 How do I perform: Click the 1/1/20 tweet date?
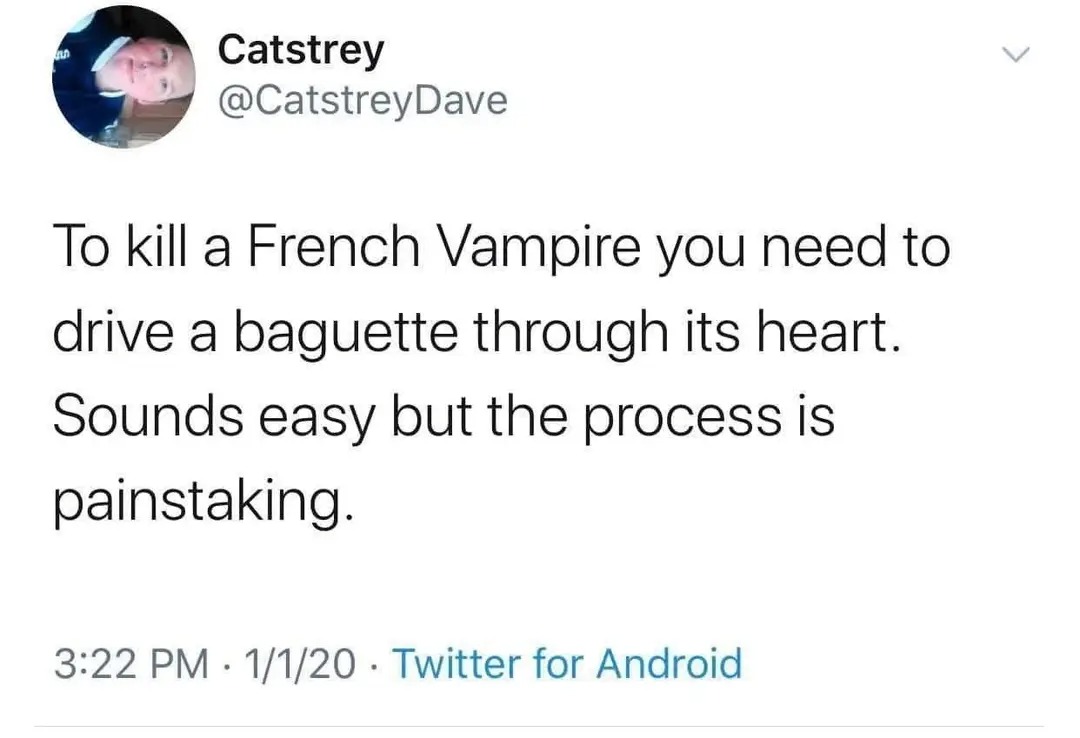coord(299,664)
